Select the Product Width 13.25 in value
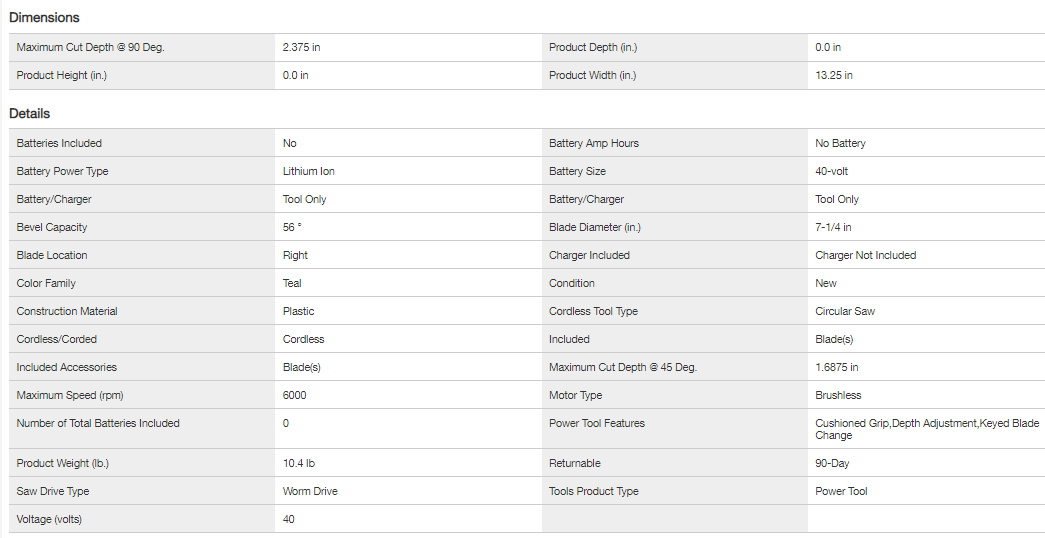The height and width of the screenshot is (538, 1045). coord(833,76)
